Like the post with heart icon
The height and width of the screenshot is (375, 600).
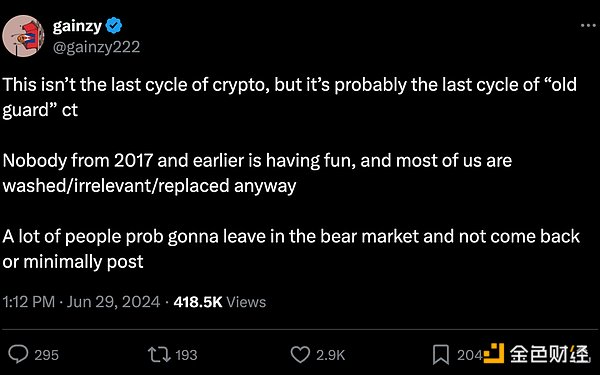pyautogui.click(x=300, y=355)
